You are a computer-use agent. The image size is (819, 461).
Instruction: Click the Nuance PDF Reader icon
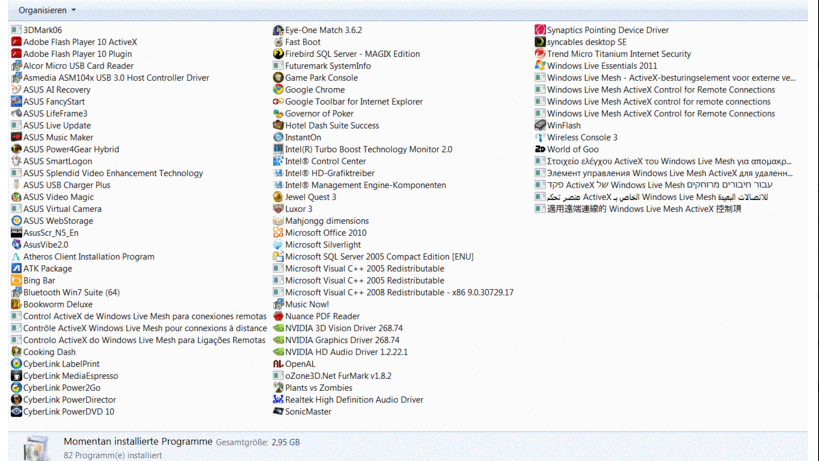click(x=278, y=316)
